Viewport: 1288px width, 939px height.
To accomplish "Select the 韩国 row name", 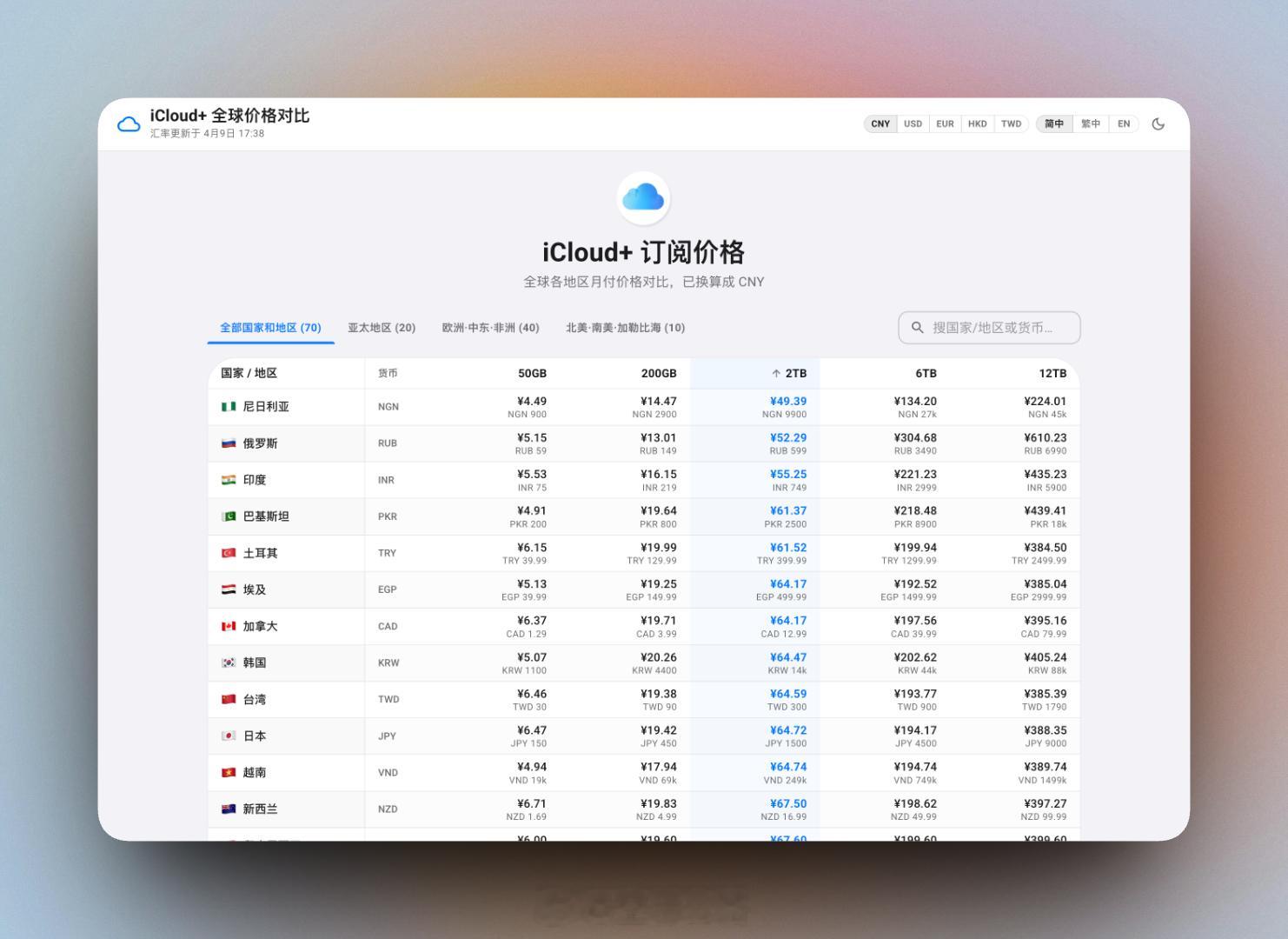I will [x=255, y=662].
